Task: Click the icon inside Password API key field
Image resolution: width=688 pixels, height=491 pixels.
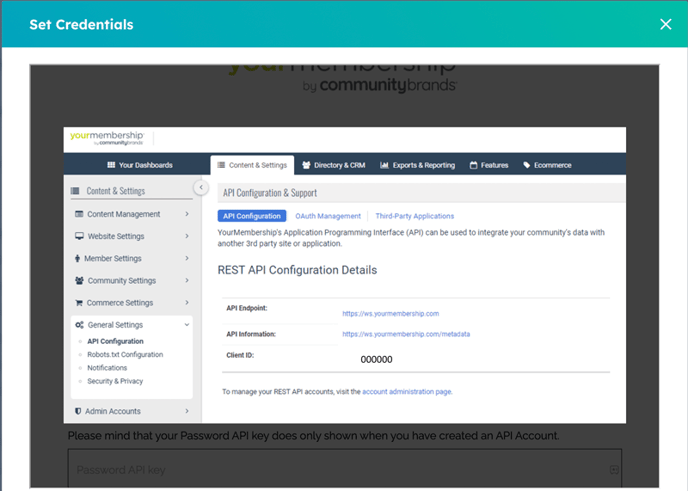Action: (614, 470)
